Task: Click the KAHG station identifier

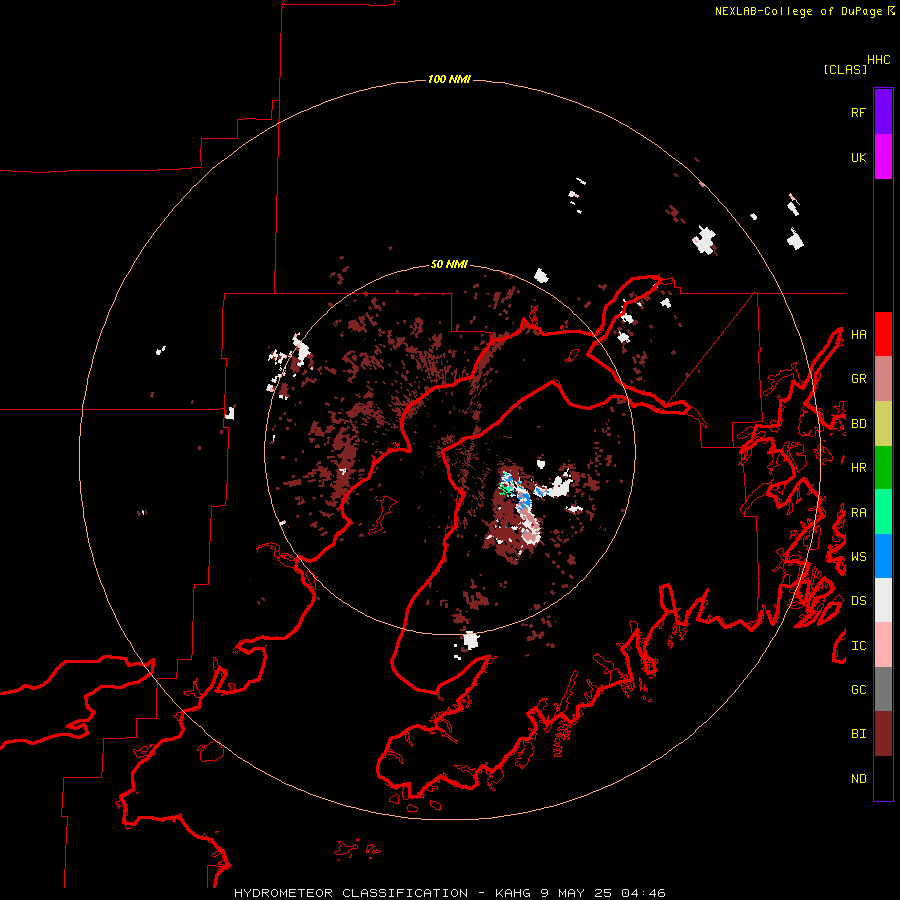Action: (513, 893)
